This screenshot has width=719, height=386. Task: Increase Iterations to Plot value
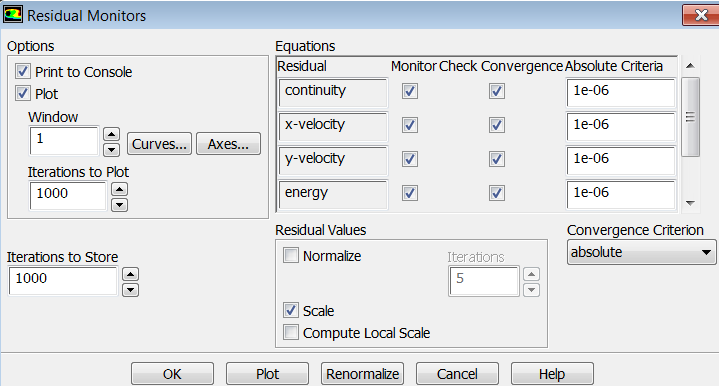tap(120, 189)
